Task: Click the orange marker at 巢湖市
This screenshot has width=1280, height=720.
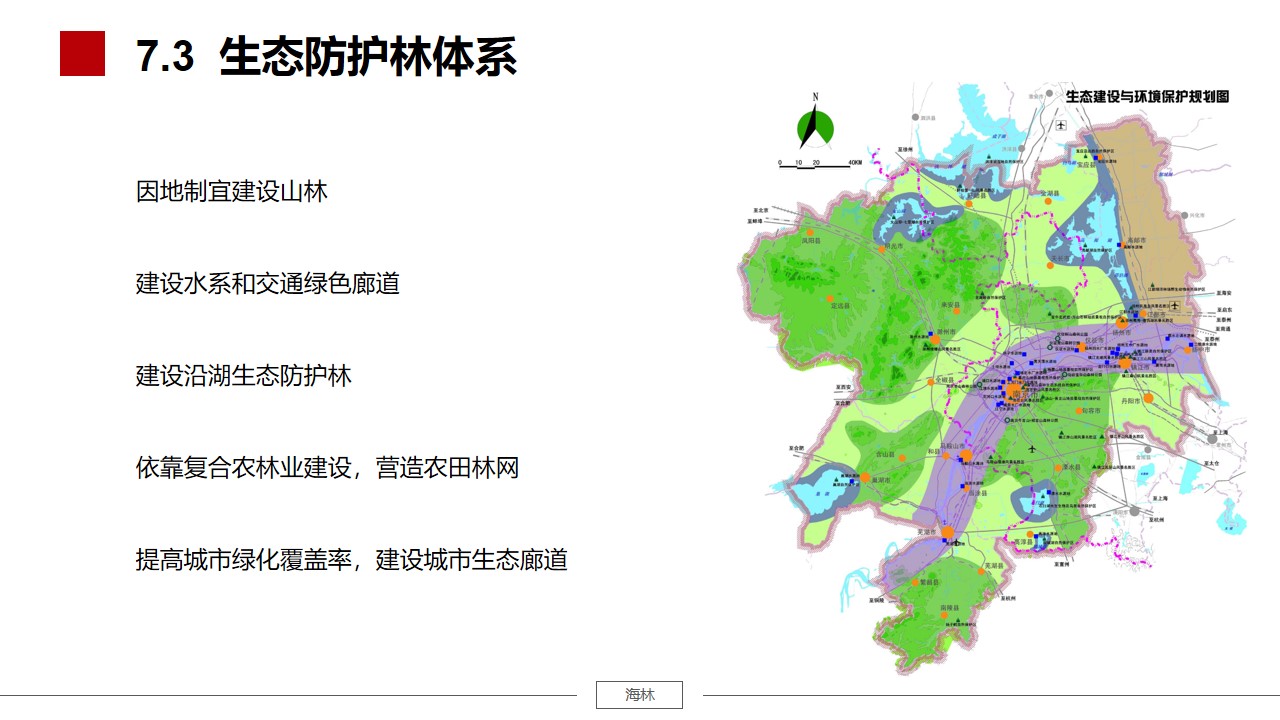Action: (x=864, y=479)
